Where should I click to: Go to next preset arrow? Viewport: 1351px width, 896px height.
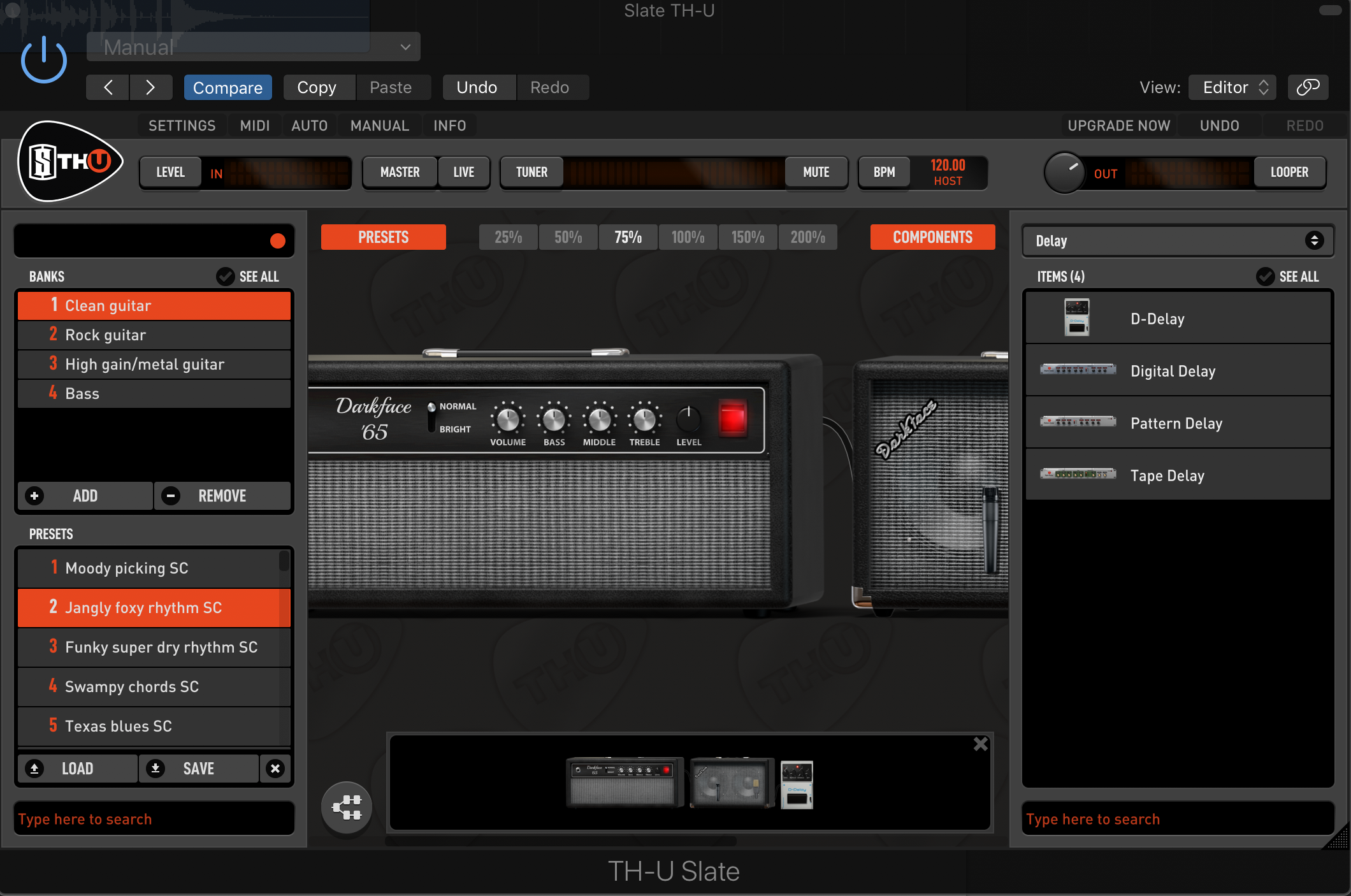tap(151, 87)
